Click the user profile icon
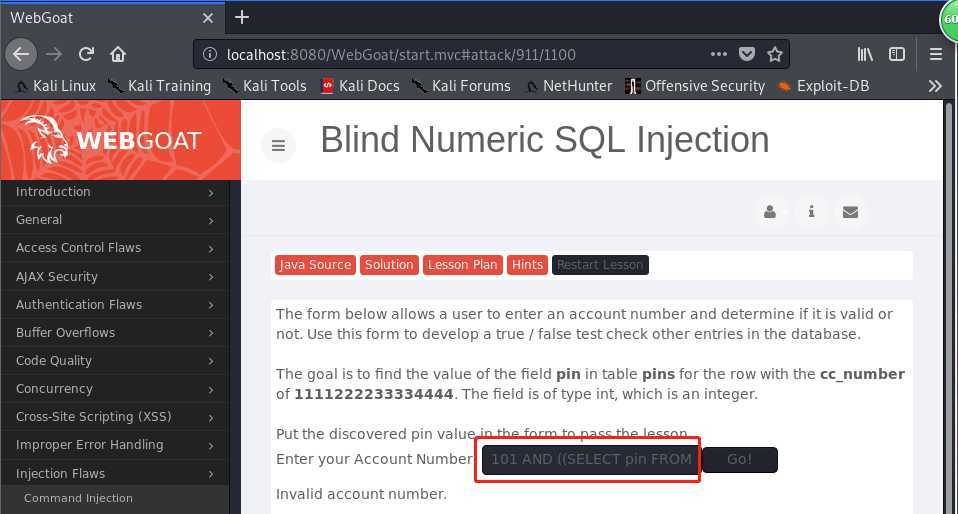Viewport: 958px width, 514px height. (x=770, y=212)
